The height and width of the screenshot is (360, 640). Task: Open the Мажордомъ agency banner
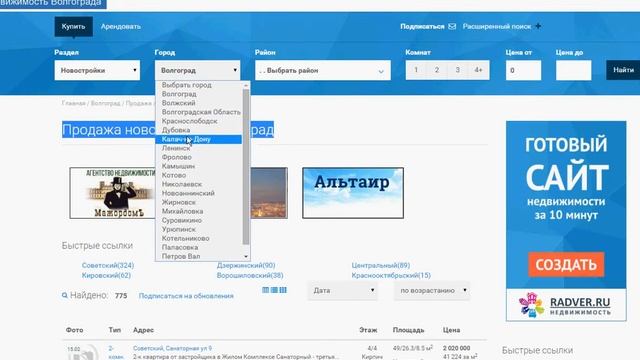[112, 193]
